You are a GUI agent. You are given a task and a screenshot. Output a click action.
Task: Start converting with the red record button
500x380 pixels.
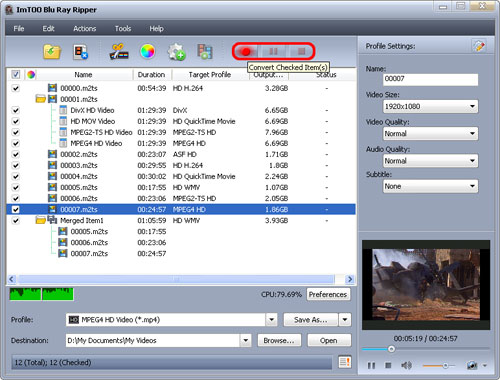[x=246, y=51]
